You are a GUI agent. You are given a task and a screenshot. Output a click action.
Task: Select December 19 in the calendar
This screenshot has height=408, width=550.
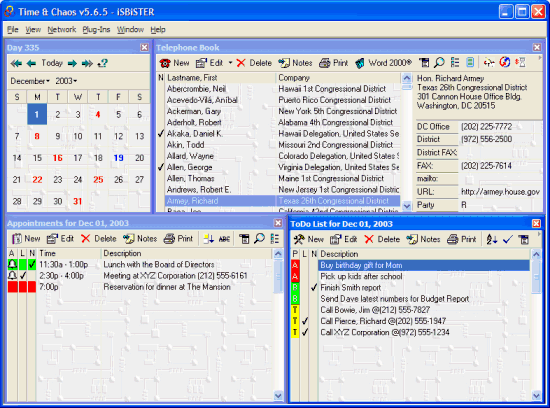click(x=119, y=158)
